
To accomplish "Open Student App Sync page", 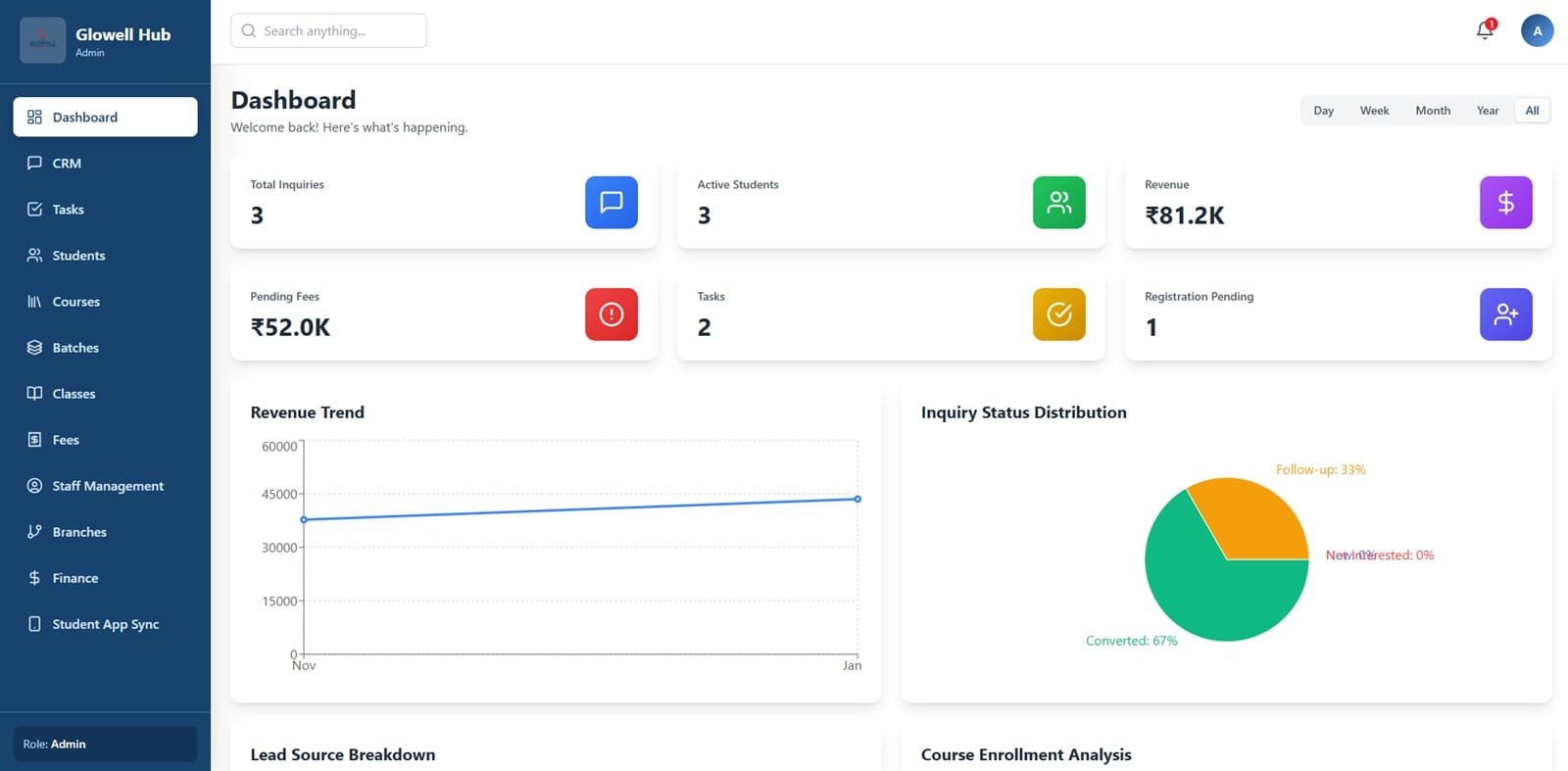I will pyautogui.click(x=105, y=623).
